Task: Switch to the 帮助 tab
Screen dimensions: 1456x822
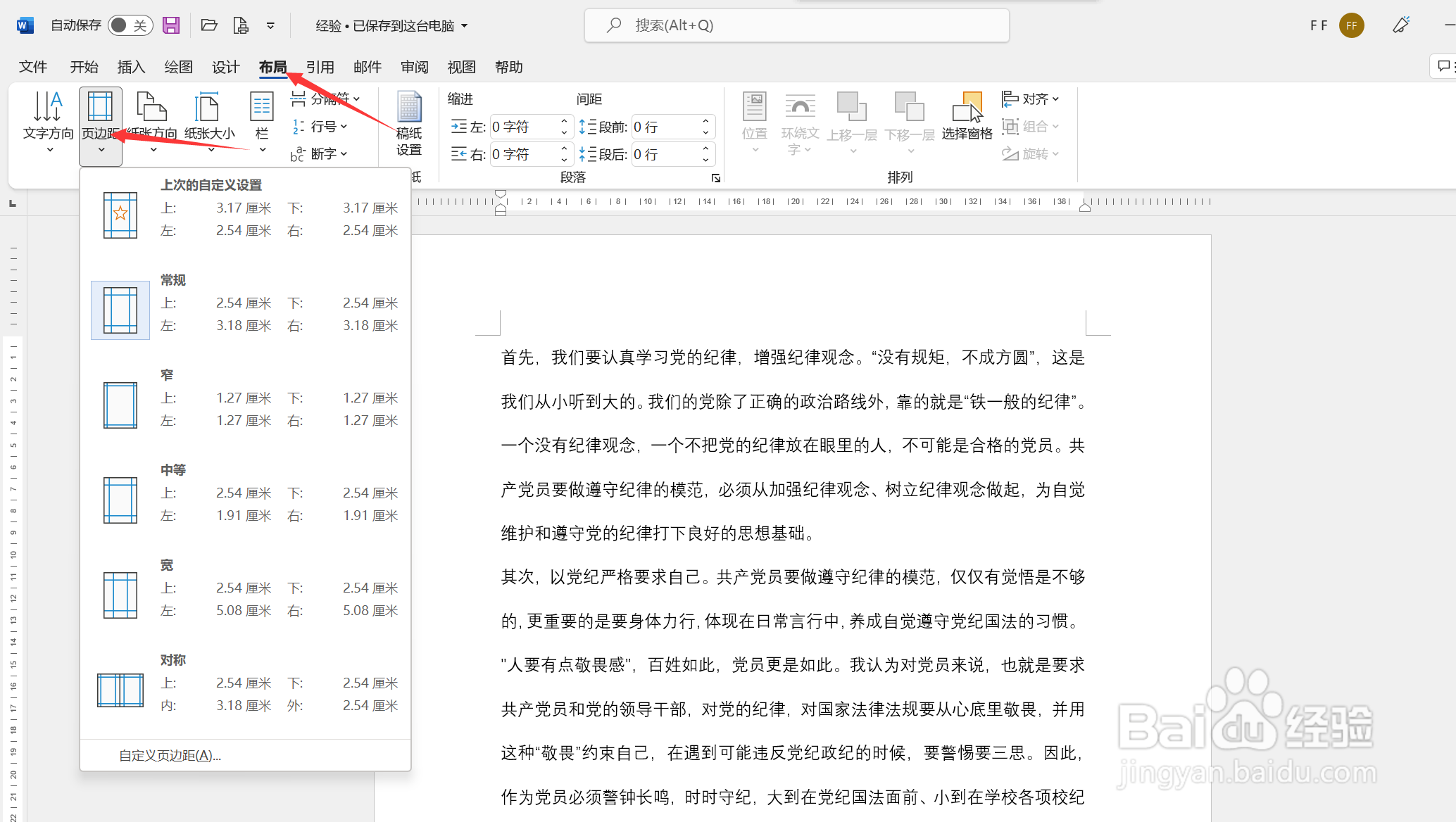Action: (508, 67)
